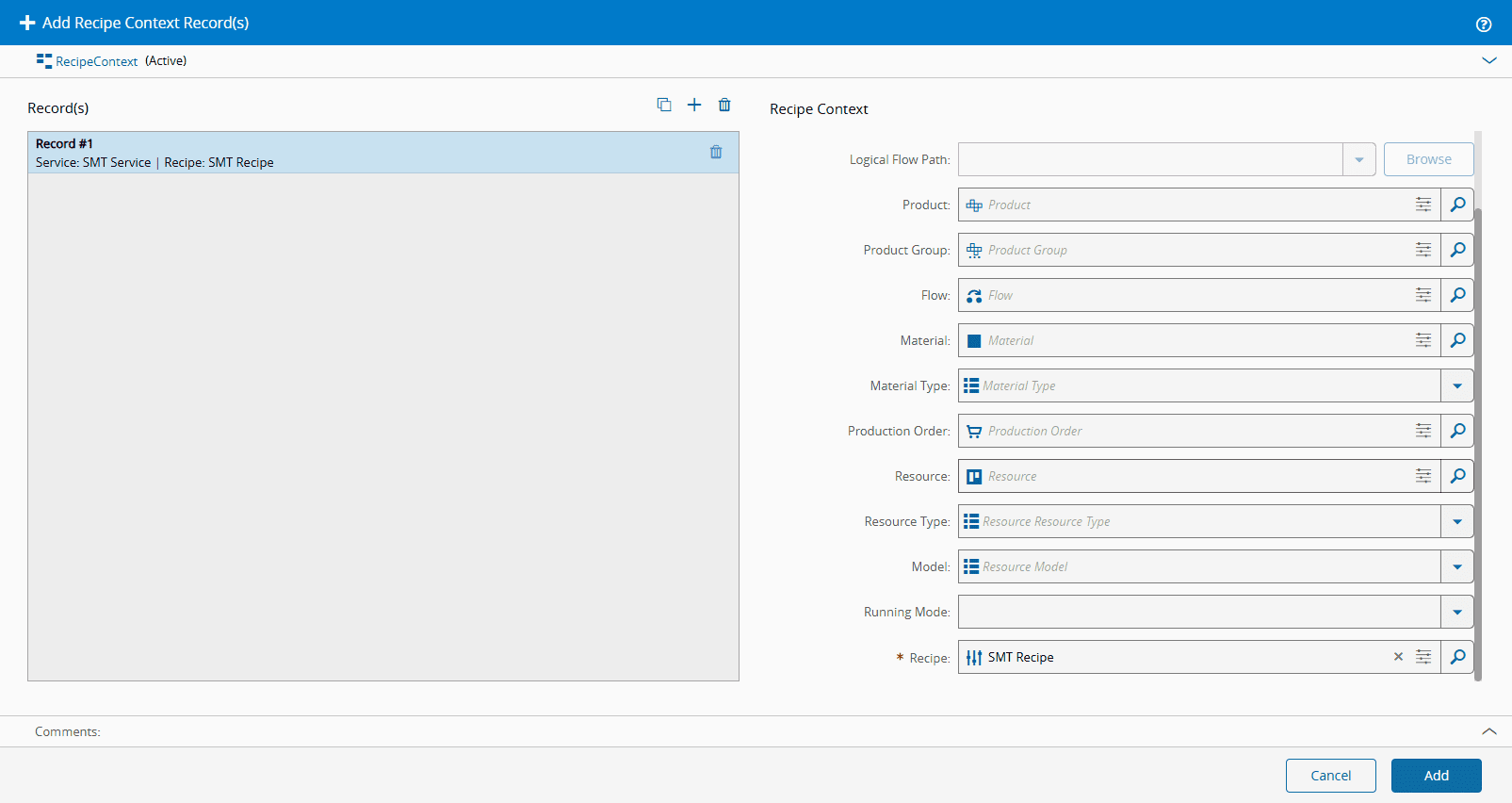The width and height of the screenshot is (1512, 803).
Task: Open the Running Mode dropdown
Action: (1457, 612)
